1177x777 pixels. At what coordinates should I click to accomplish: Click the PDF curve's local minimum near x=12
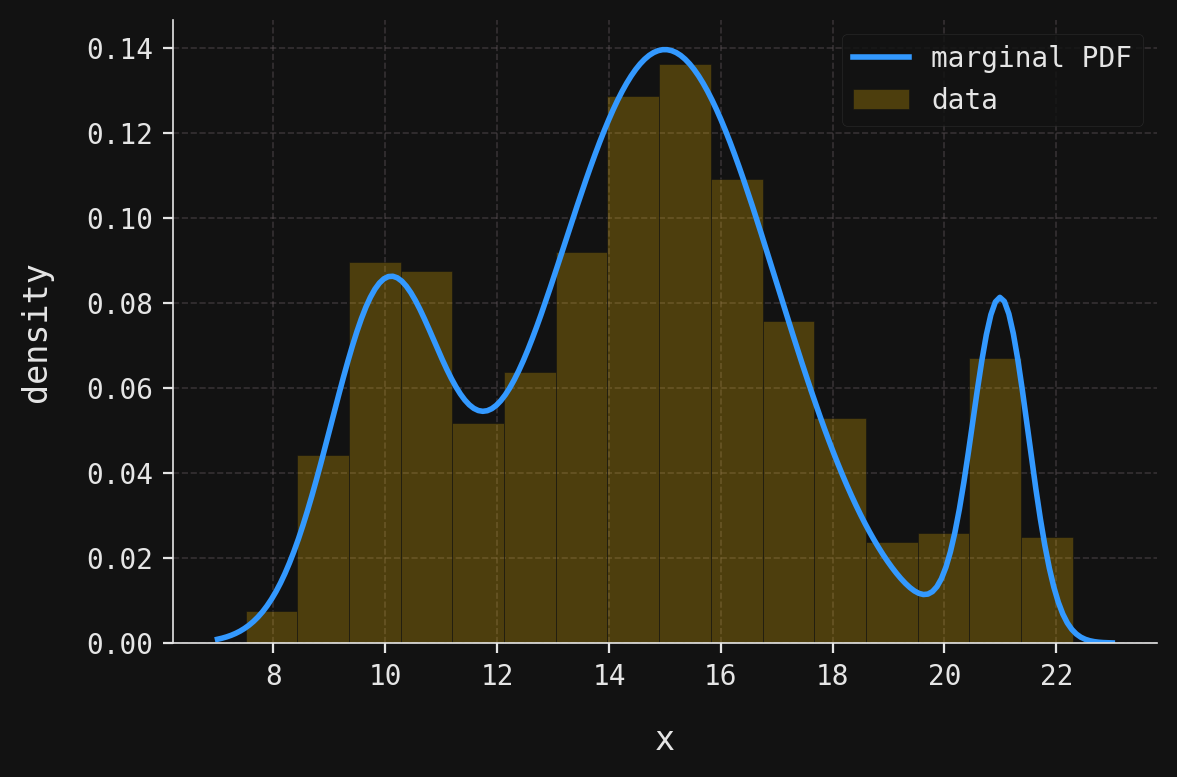point(483,410)
